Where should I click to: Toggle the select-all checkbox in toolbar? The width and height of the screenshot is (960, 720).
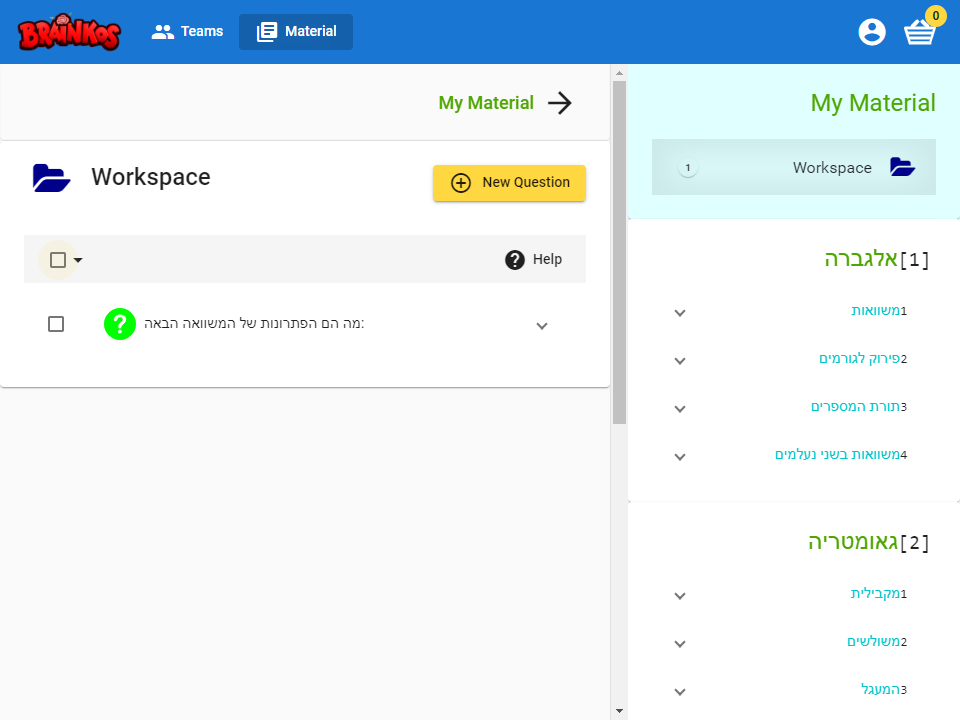pos(58,260)
